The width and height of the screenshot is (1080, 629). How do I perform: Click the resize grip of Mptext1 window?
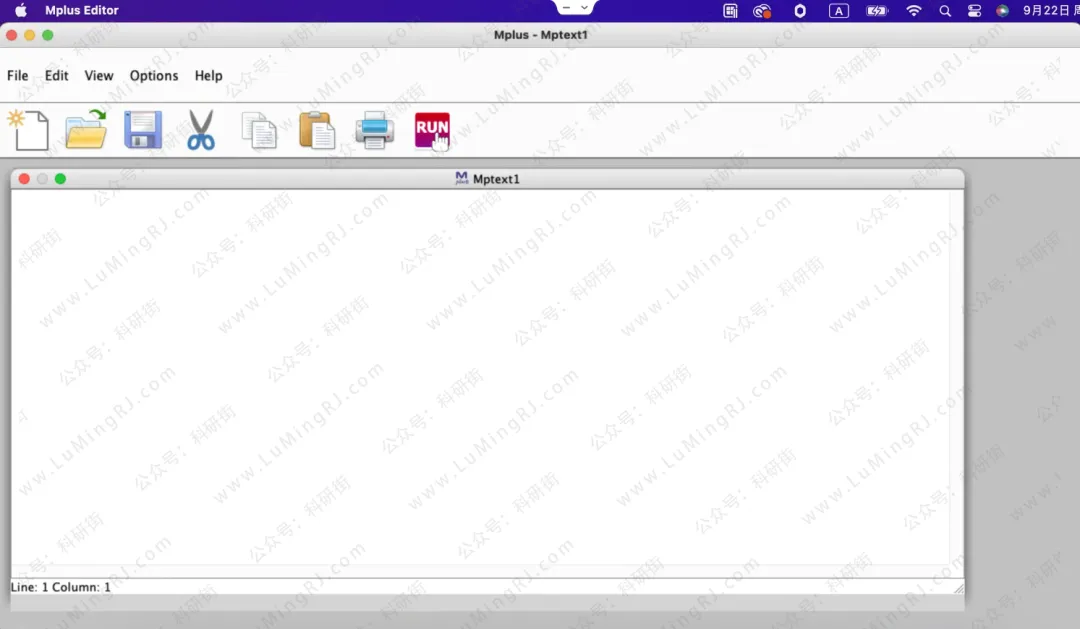pyautogui.click(x=958, y=588)
